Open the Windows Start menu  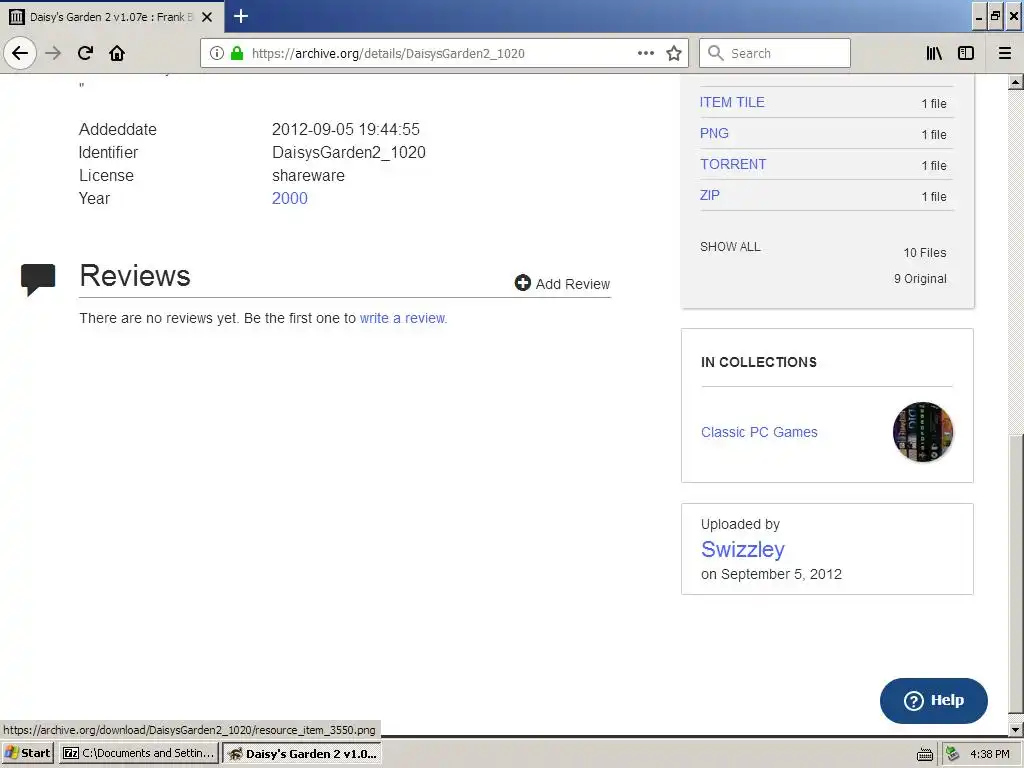tap(27, 753)
